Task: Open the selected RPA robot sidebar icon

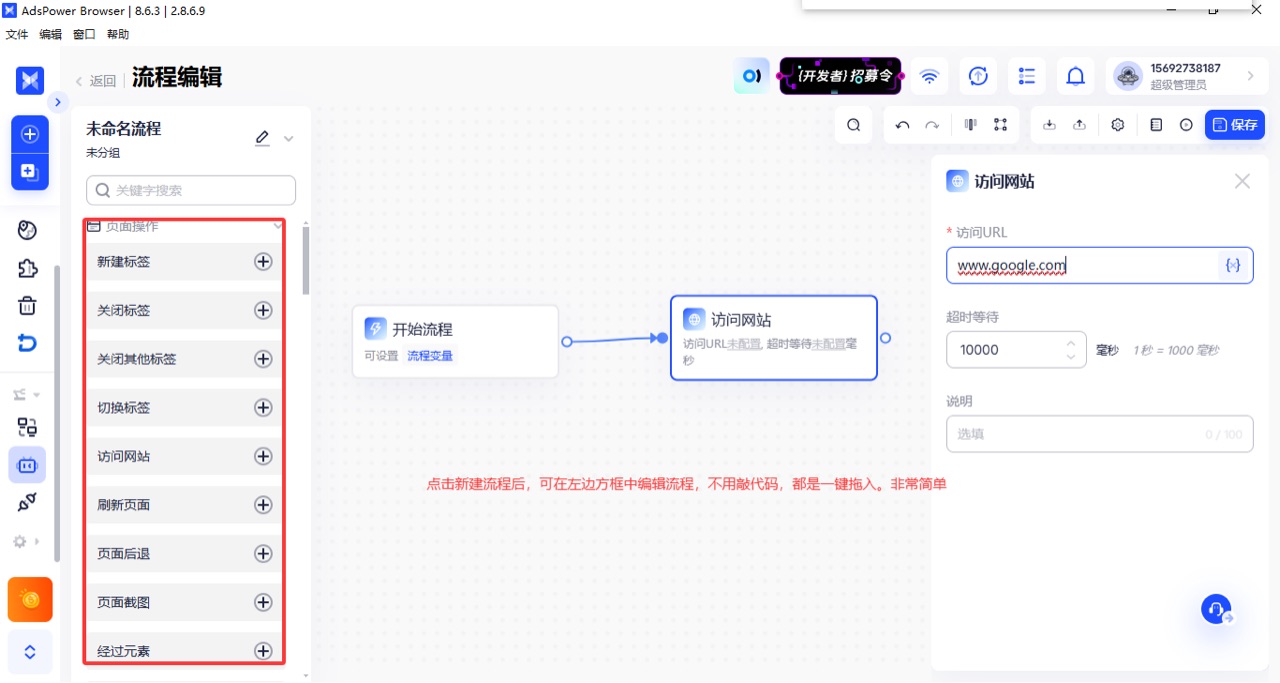Action: [27, 465]
